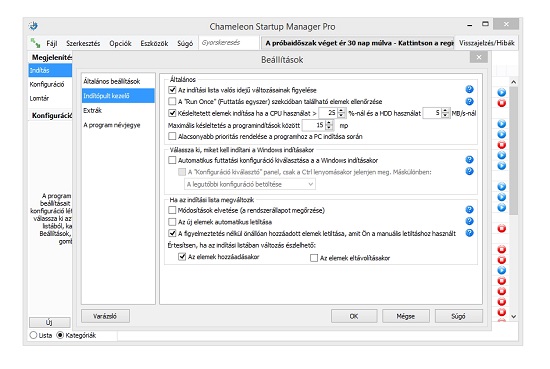The image size is (550, 369).
Task: Toggle "A figyelmeztetés nélkül önállóan hozzáadott elemek letiltása"
Action: tap(172, 233)
